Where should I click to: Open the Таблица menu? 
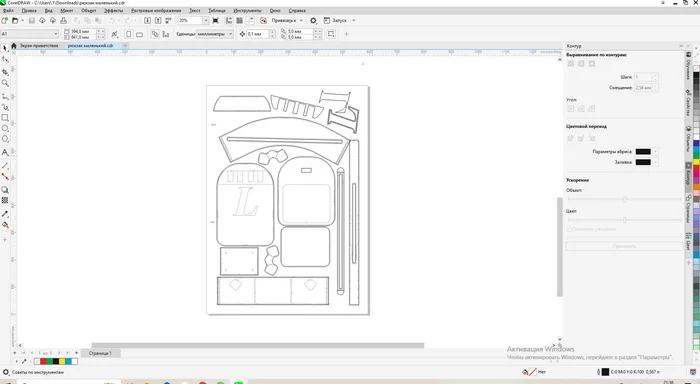[x=217, y=10]
